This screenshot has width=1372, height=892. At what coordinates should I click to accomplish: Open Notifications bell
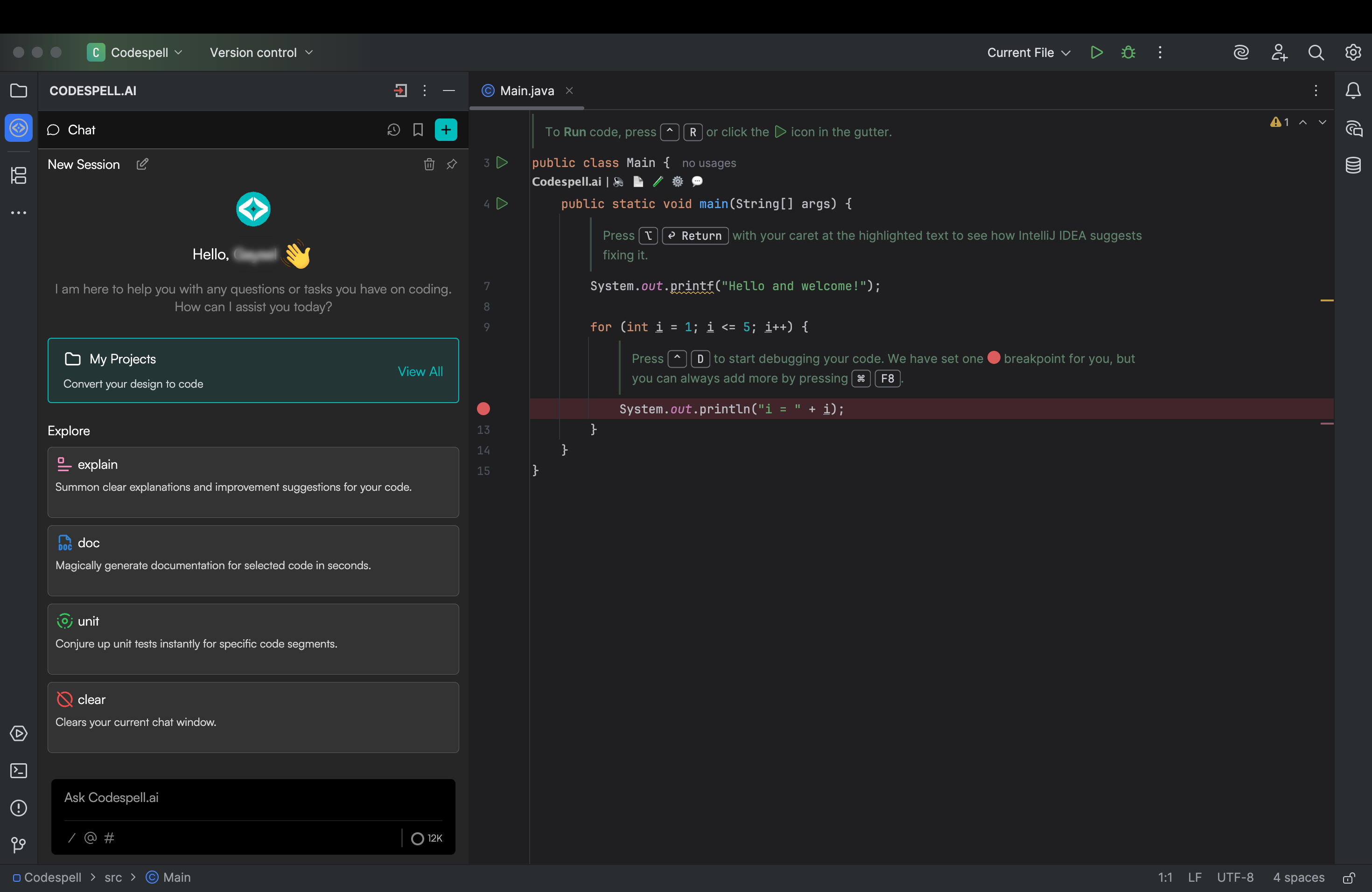point(1353,91)
